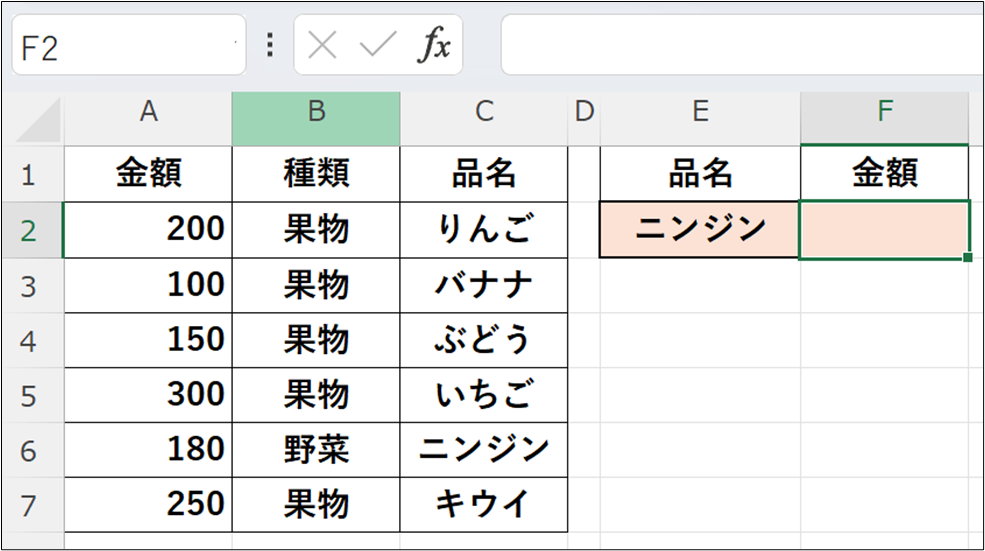Click inside the formula bar input
The height and width of the screenshot is (551, 985).
click(x=740, y=45)
